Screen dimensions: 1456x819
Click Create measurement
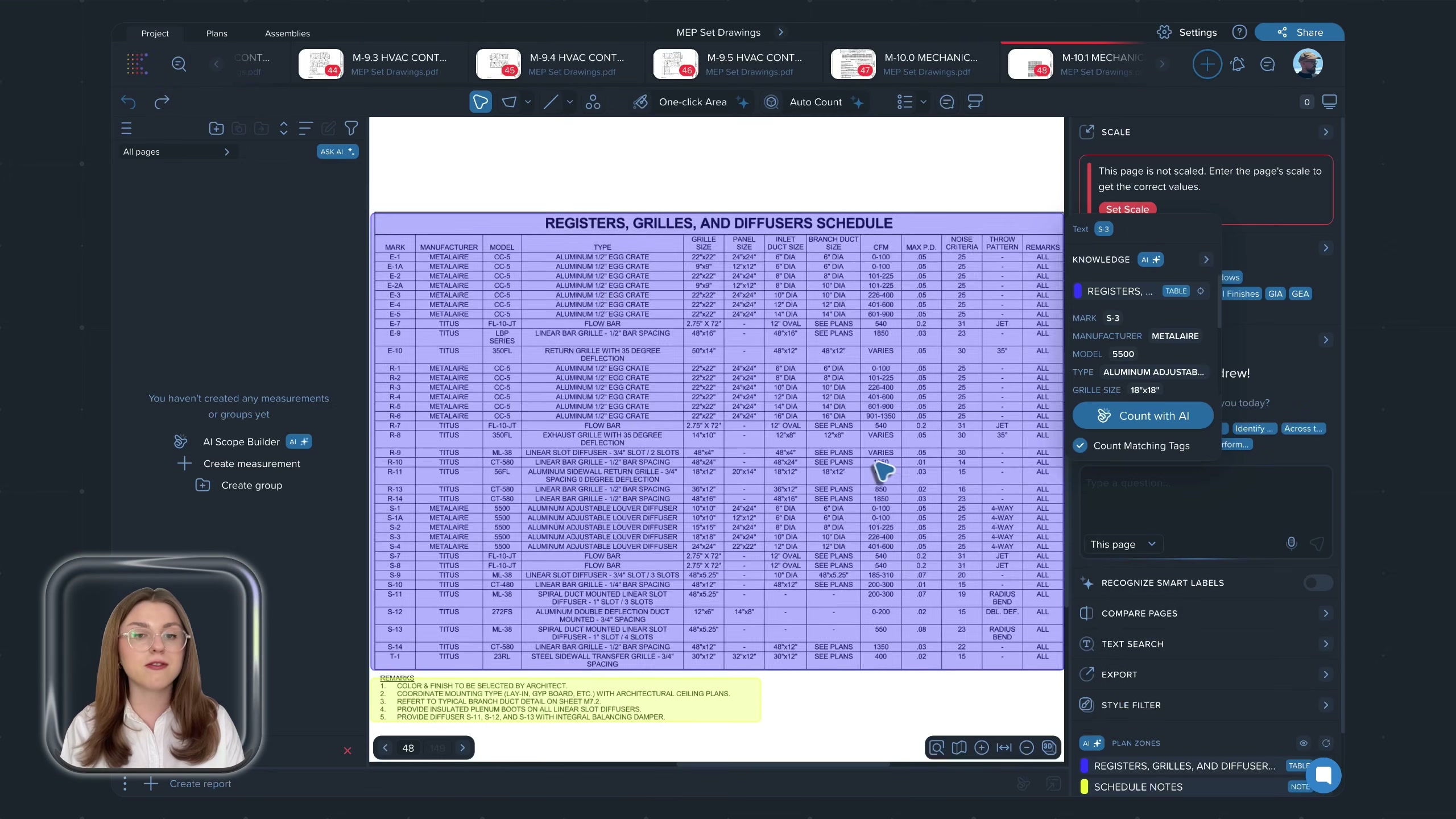tap(239, 464)
